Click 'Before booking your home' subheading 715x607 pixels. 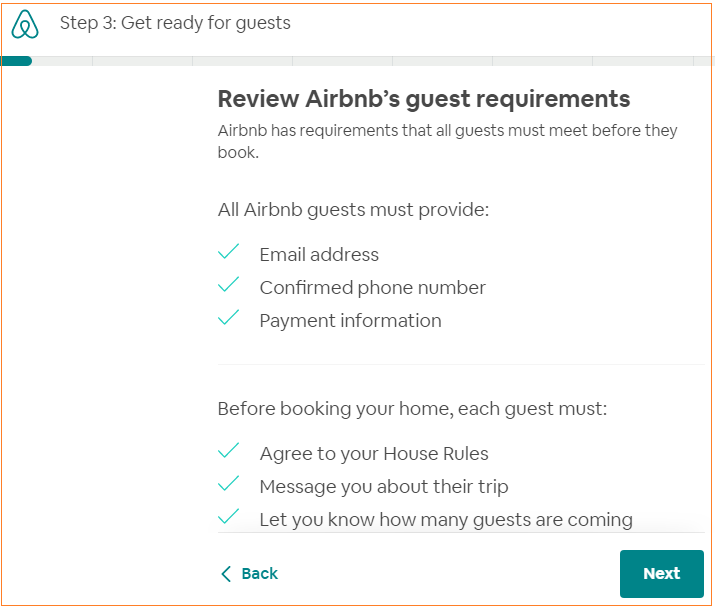point(412,409)
